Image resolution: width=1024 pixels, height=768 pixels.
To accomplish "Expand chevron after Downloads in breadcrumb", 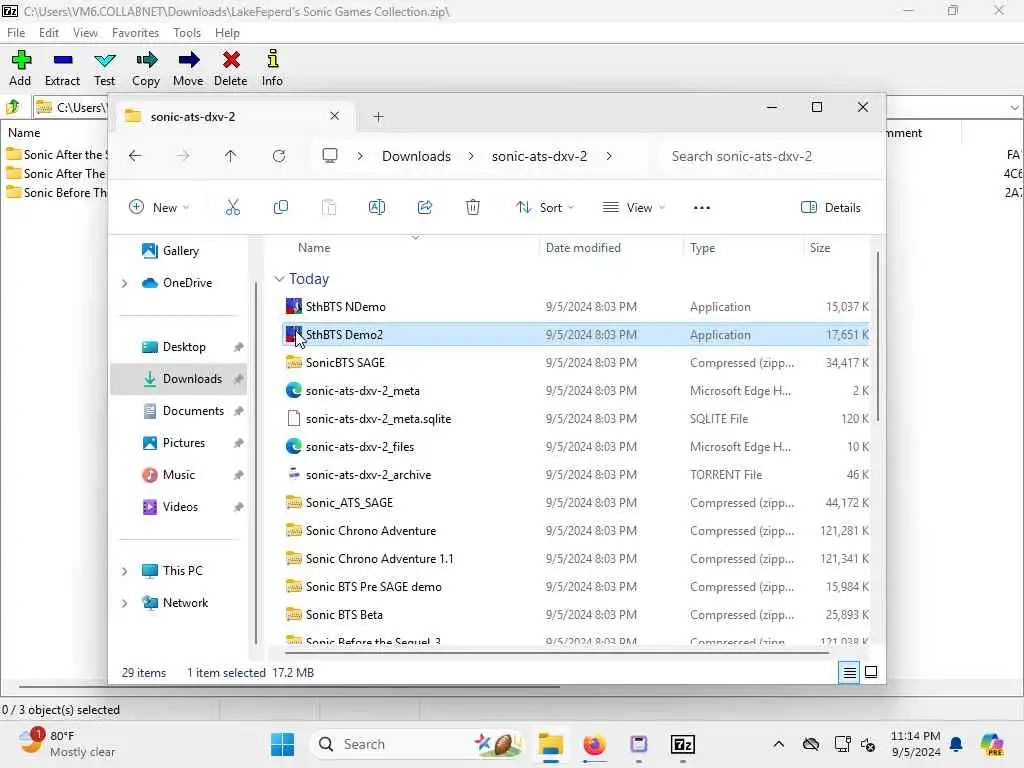I will (471, 156).
